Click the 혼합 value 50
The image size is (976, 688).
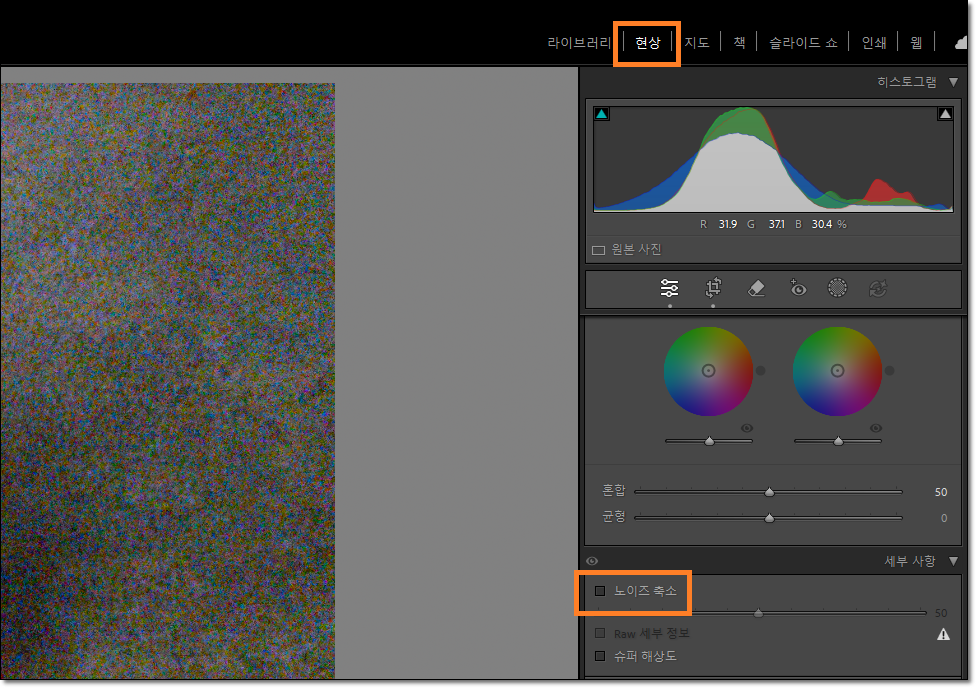tap(941, 492)
